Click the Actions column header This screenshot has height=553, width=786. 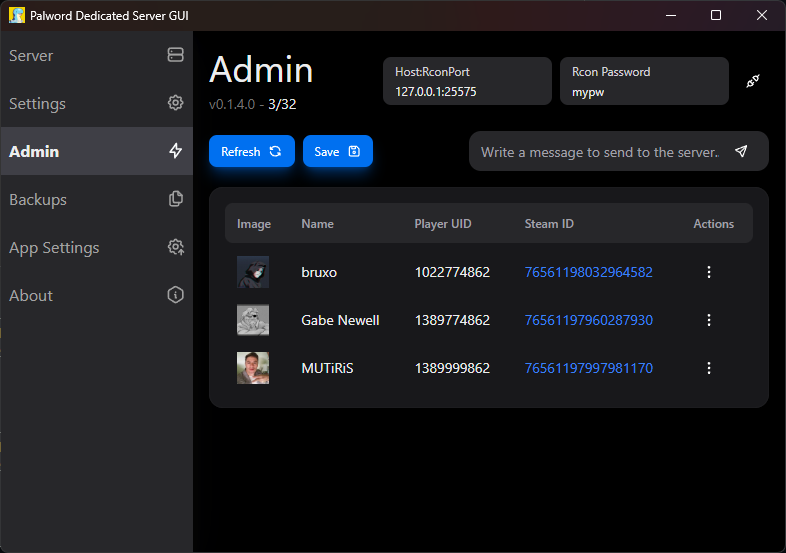coord(713,224)
